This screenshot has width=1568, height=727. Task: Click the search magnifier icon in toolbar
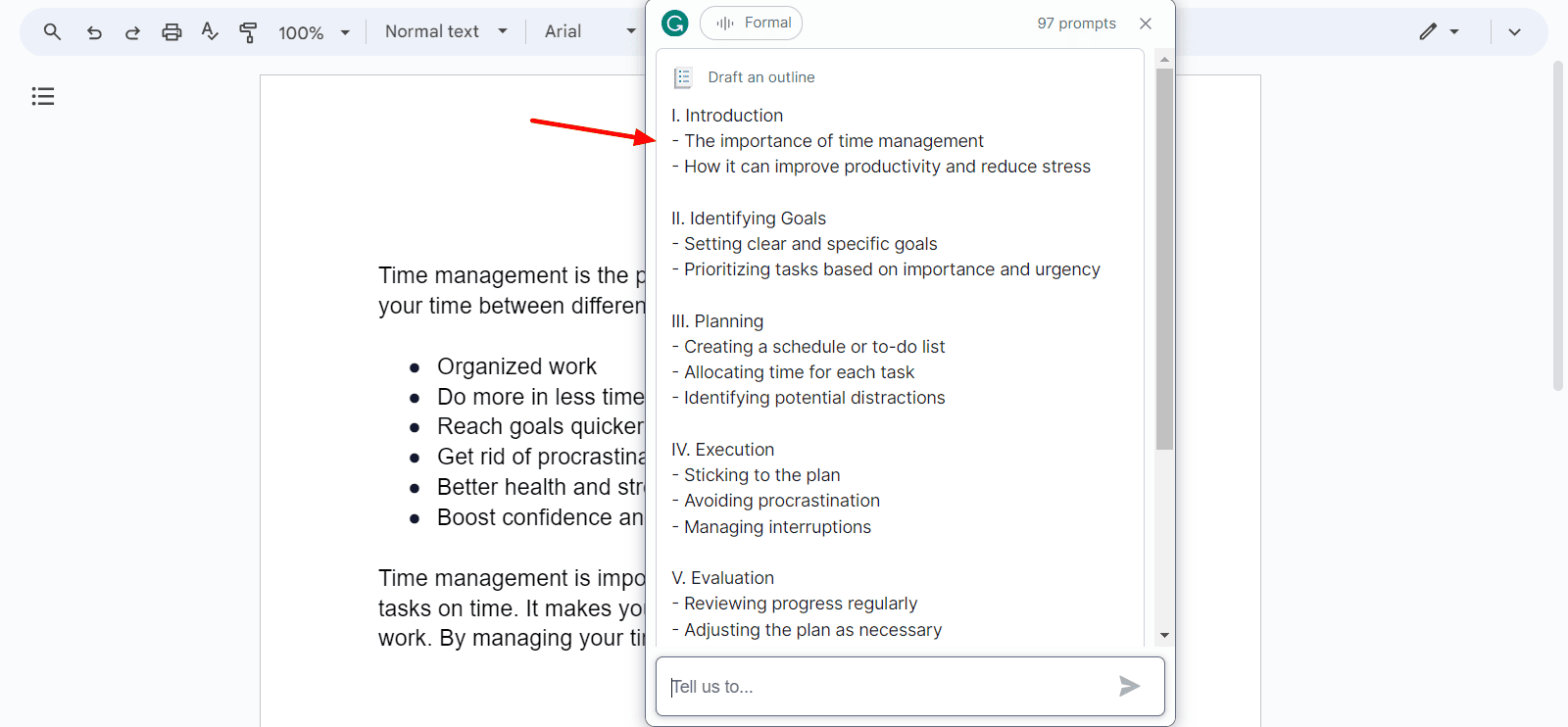coord(53,32)
